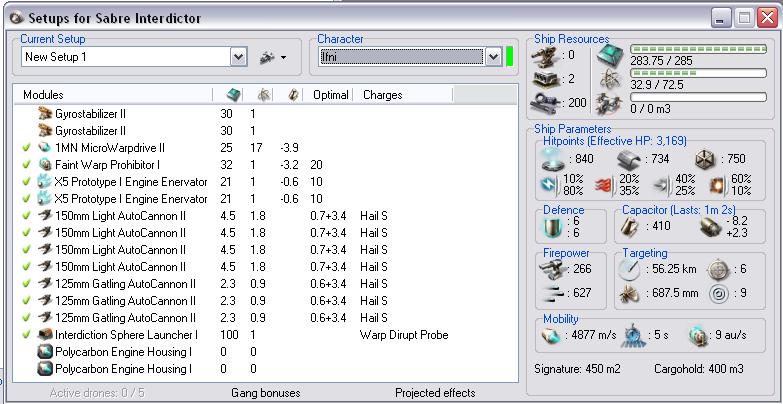Click the Mobility max velocity icon
This screenshot has width=783, height=404.
point(552,335)
